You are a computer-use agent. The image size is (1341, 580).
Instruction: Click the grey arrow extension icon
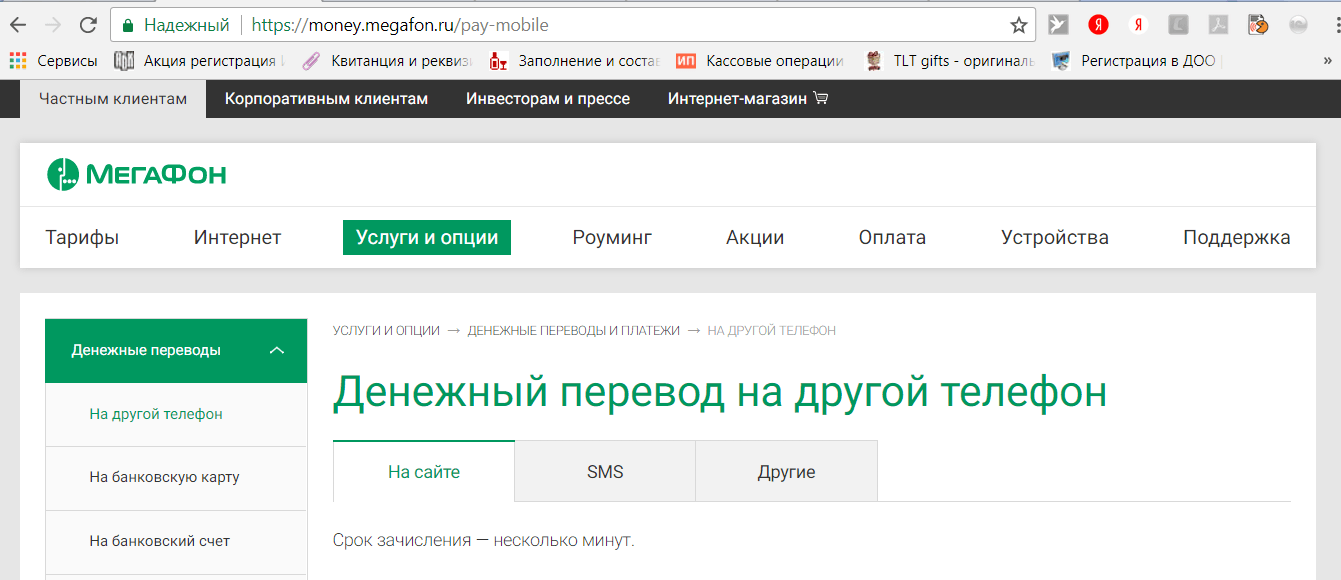tap(1058, 25)
